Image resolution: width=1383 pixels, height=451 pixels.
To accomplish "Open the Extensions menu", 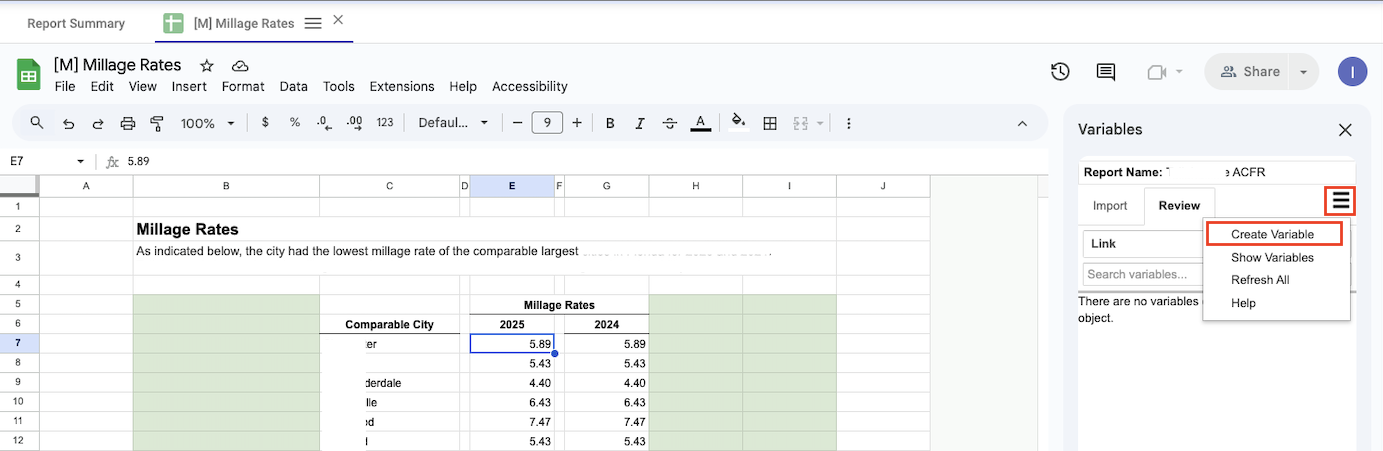I will (x=402, y=86).
